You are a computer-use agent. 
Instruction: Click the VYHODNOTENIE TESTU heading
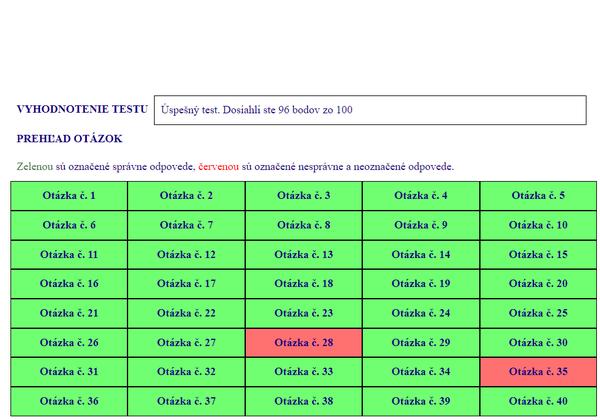82,109
